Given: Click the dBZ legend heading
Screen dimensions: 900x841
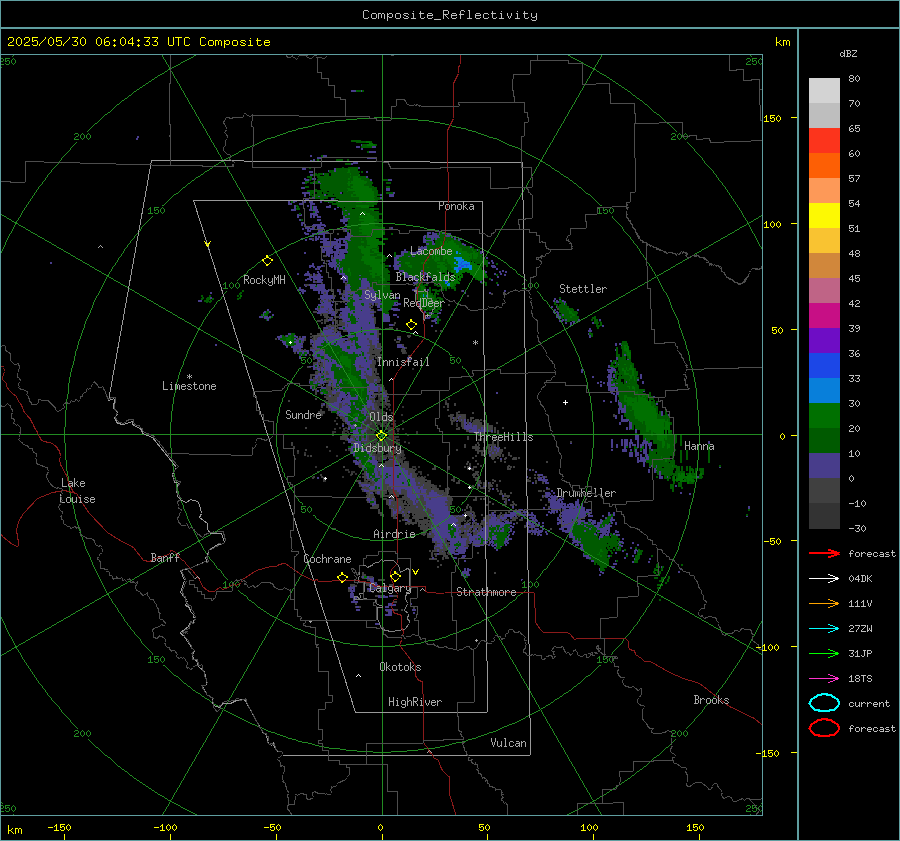Looking at the screenshot, I should click(x=848, y=54).
